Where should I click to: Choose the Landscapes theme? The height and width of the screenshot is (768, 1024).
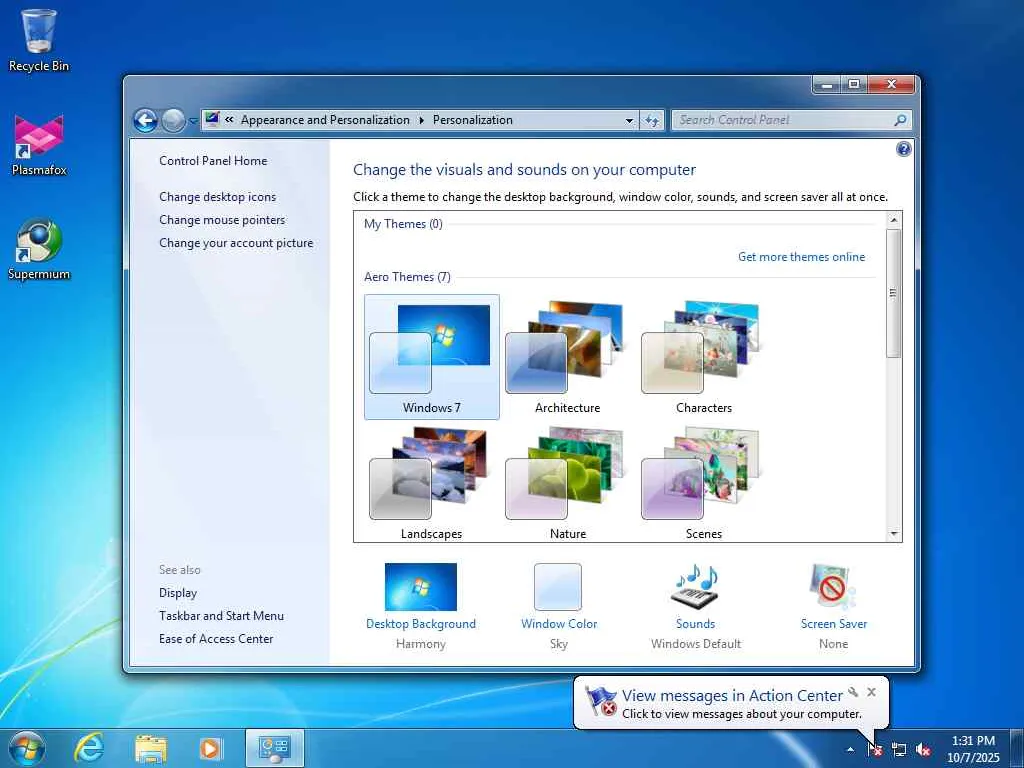click(x=432, y=483)
